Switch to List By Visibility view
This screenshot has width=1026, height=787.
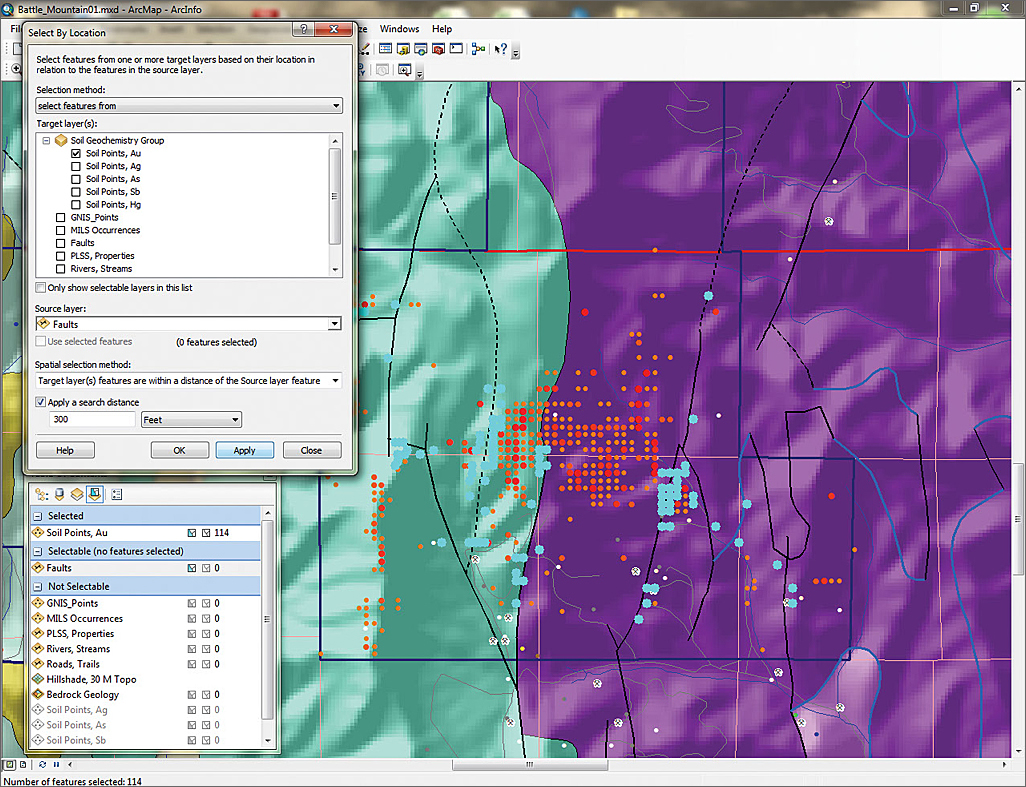point(76,494)
